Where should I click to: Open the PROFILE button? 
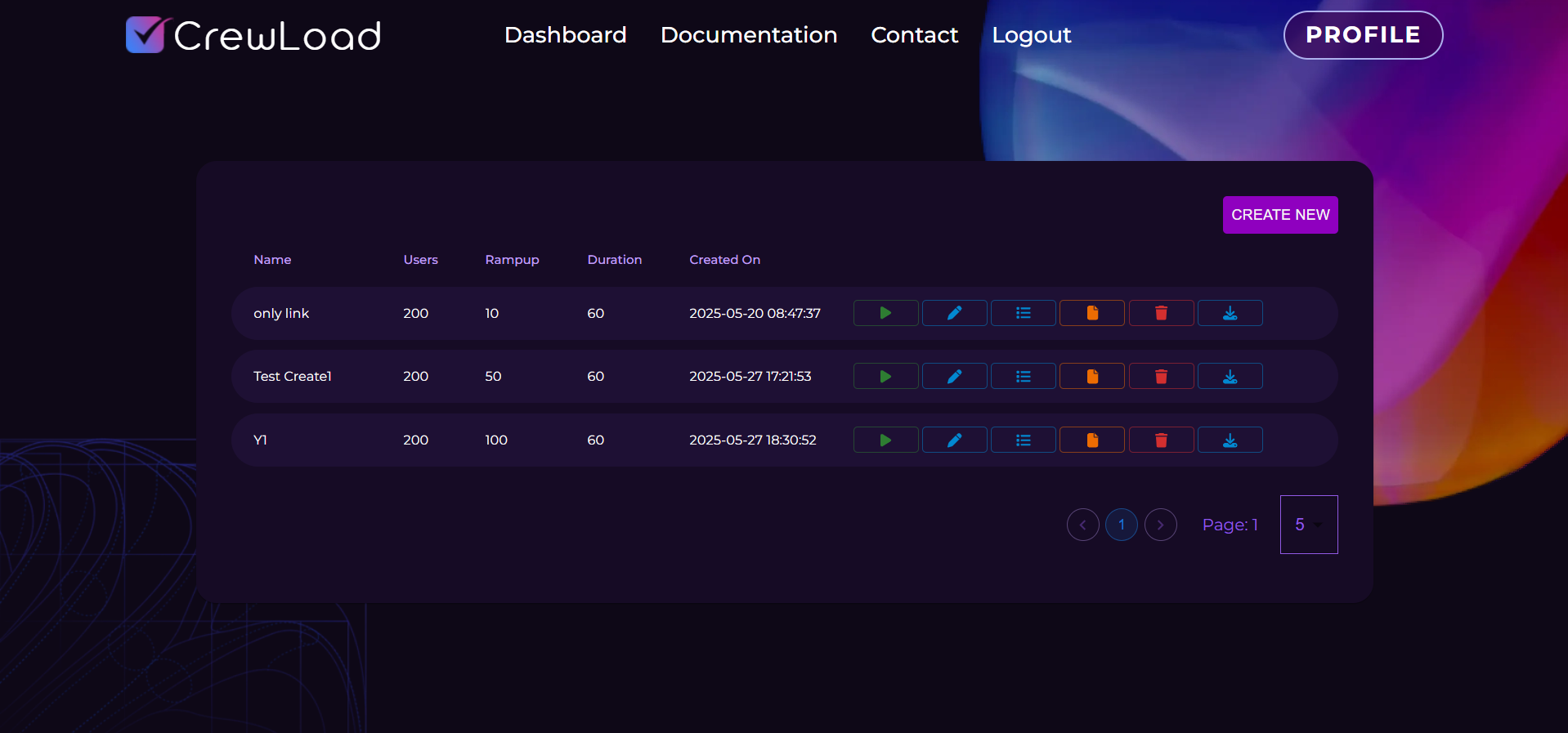1364,35
